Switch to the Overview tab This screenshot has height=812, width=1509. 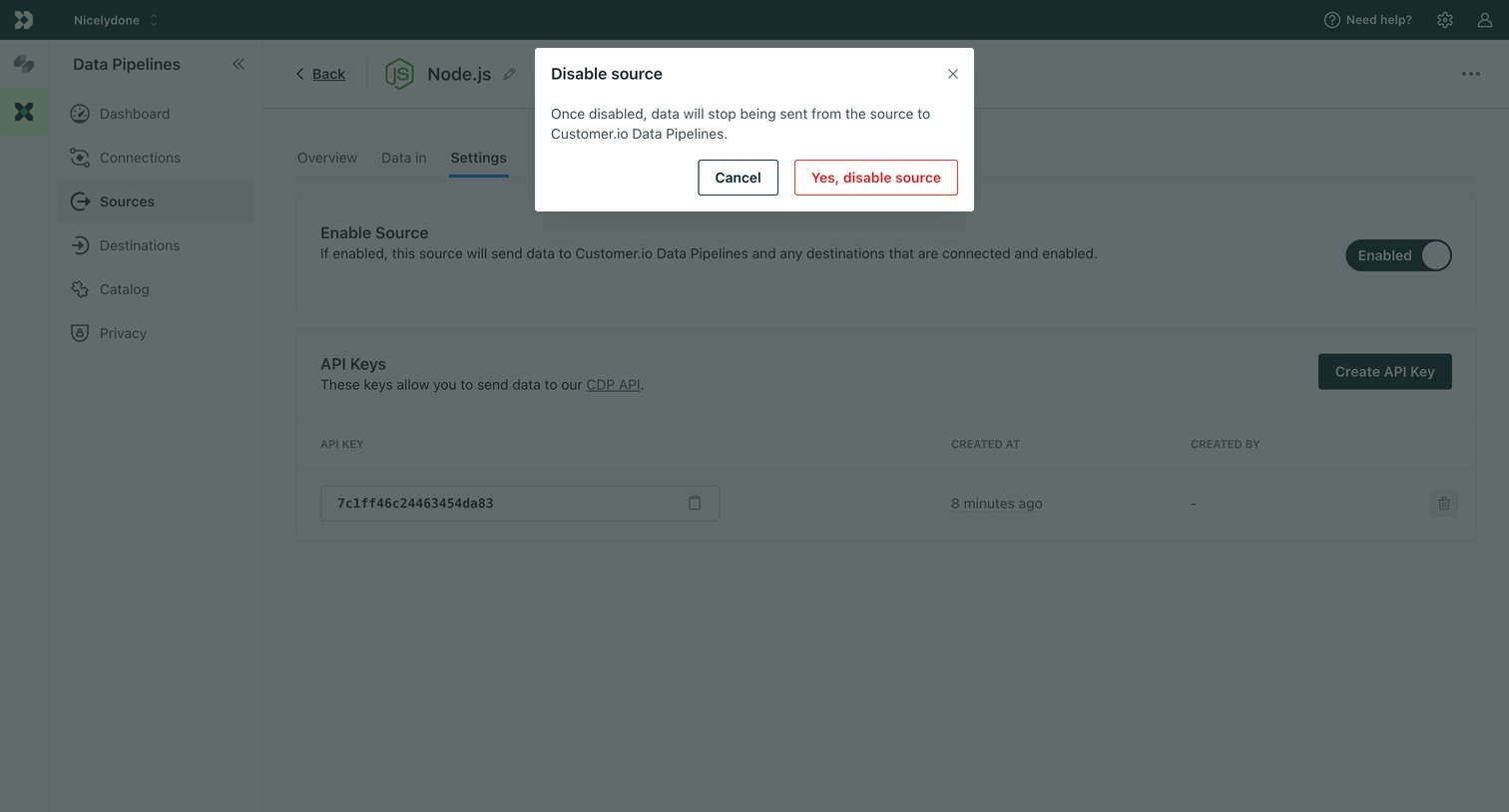[x=327, y=158]
